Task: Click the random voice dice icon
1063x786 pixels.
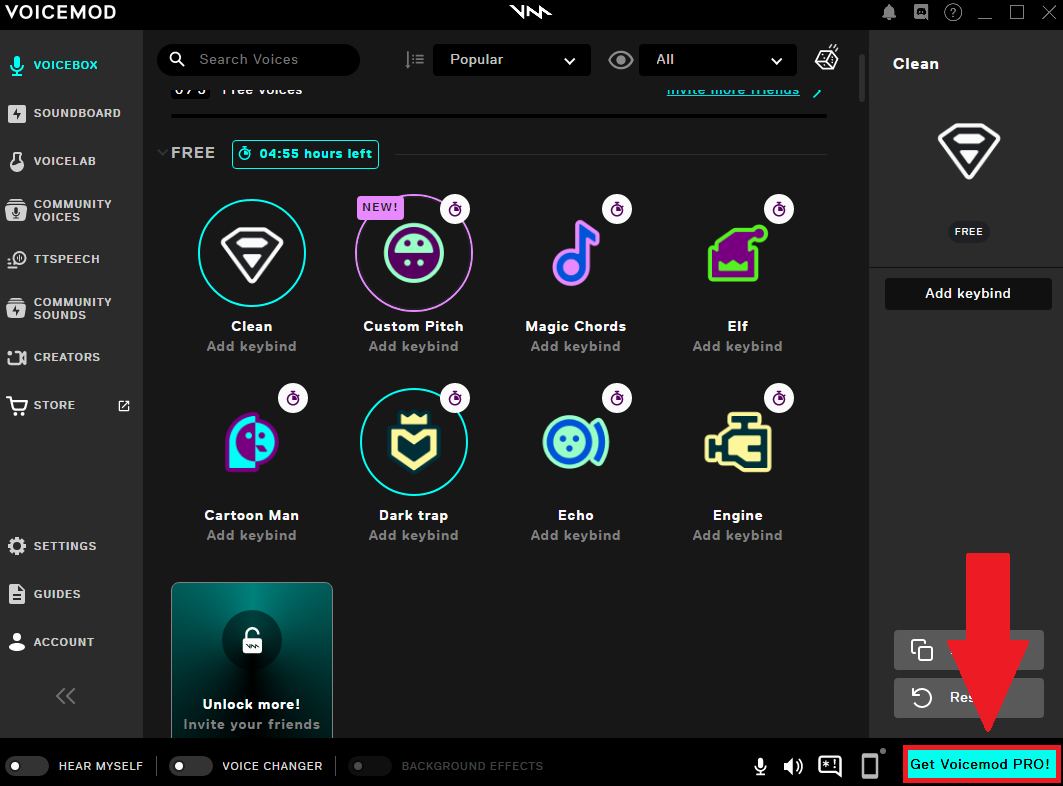Action: [826, 58]
